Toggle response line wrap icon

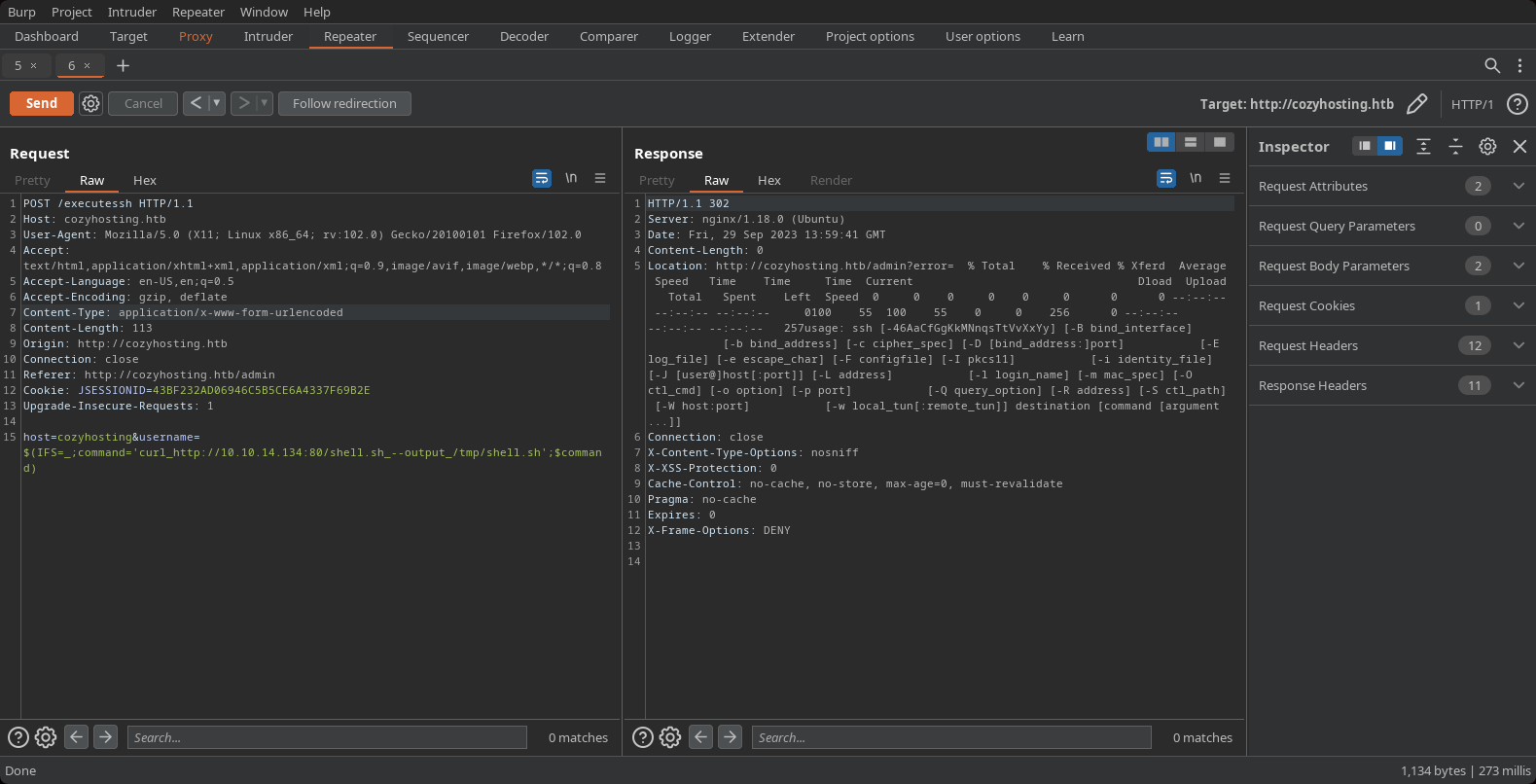coord(1166,178)
